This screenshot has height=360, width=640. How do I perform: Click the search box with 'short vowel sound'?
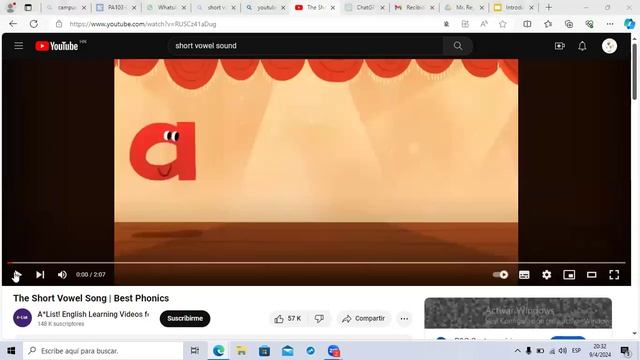(306, 46)
